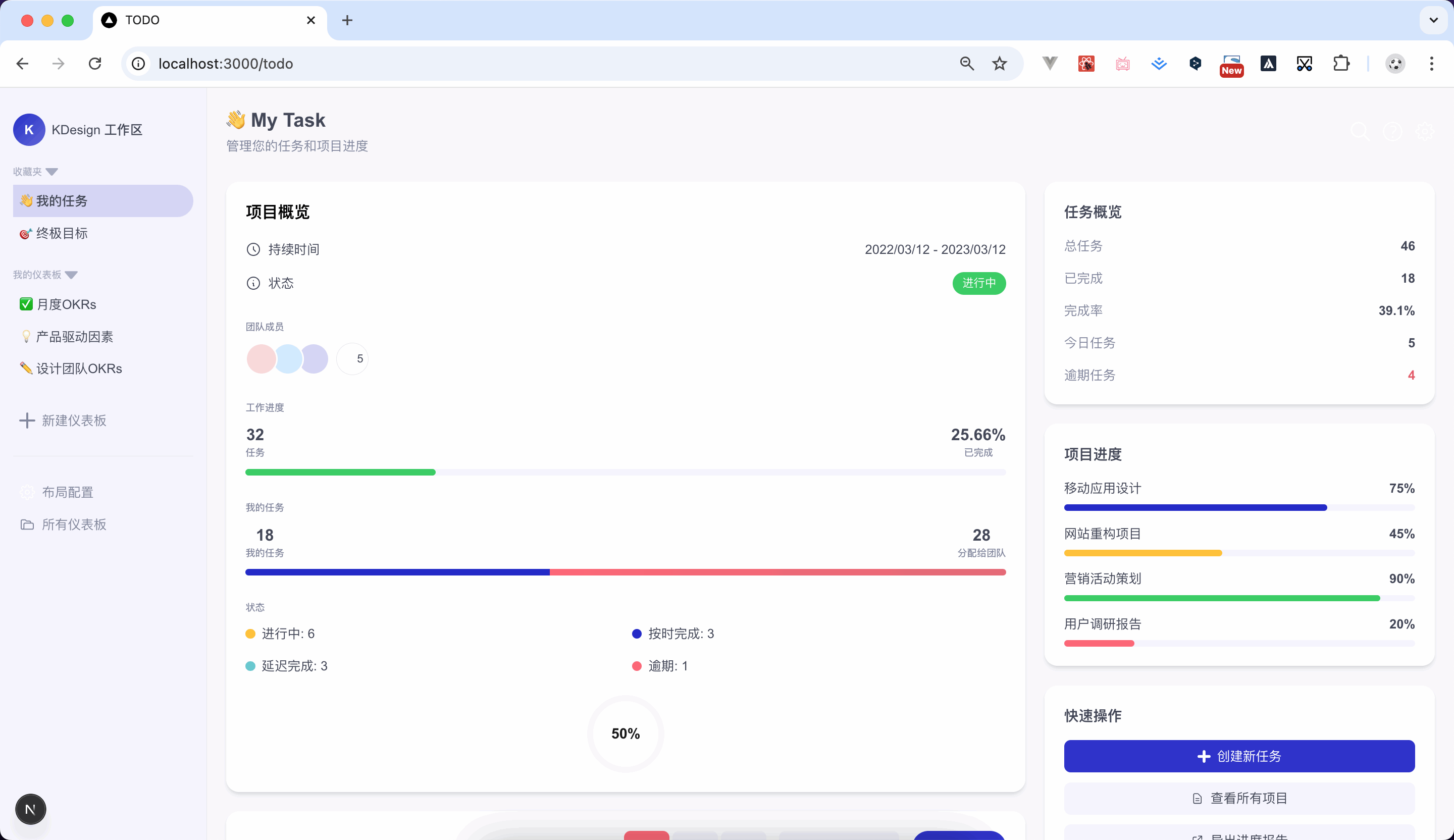The image size is (1454, 840).
Task: Select 终极目标 in sidebar
Action: click(x=61, y=233)
